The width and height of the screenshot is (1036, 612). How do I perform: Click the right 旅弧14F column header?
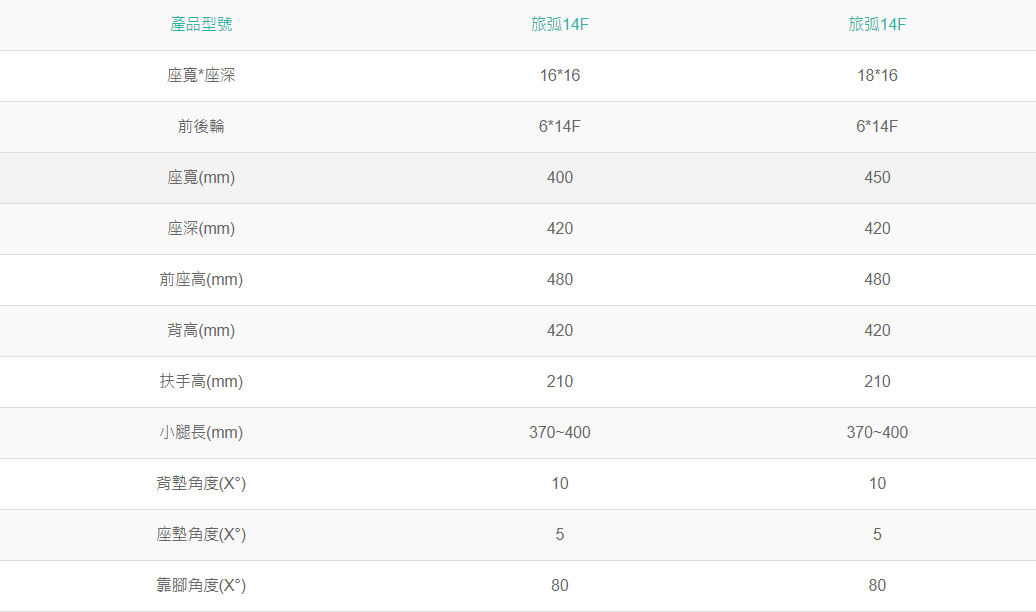(x=877, y=24)
